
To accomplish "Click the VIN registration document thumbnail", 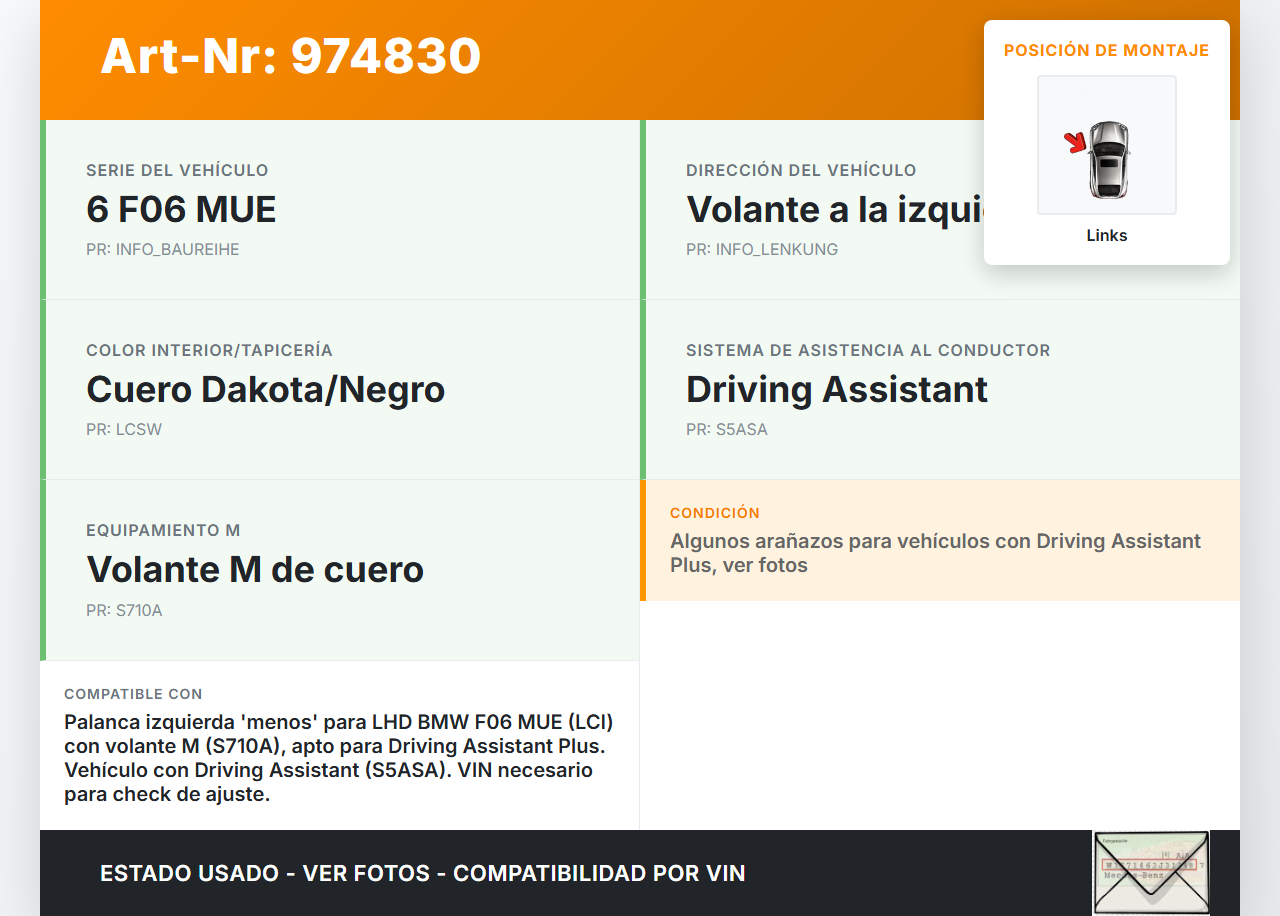I will (1150, 872).
